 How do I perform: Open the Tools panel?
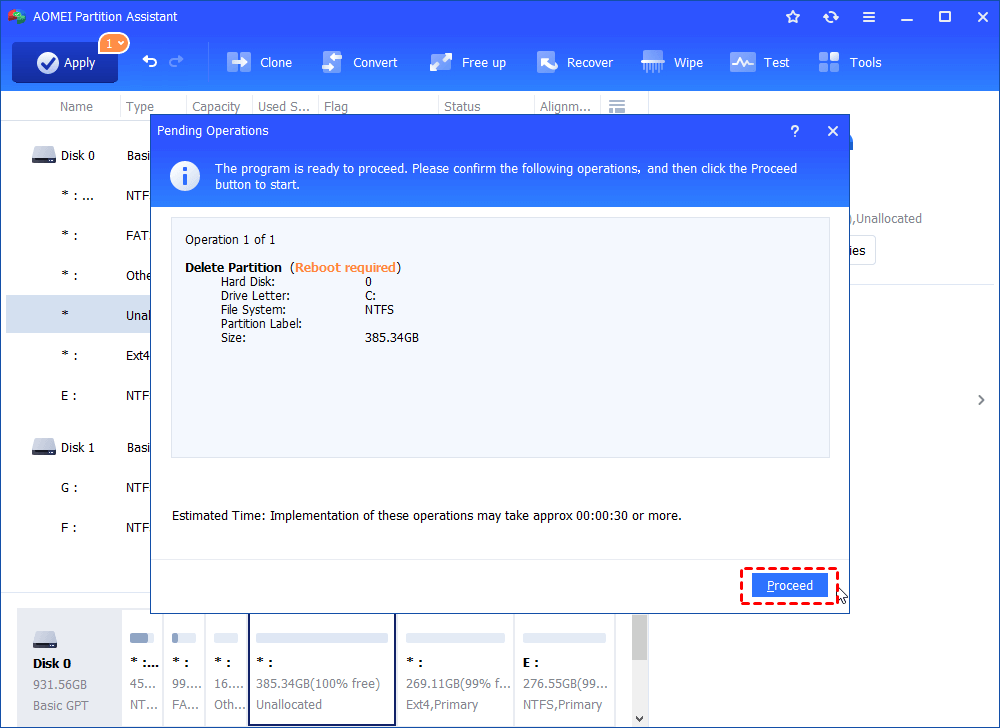click(x=849, y=62)
